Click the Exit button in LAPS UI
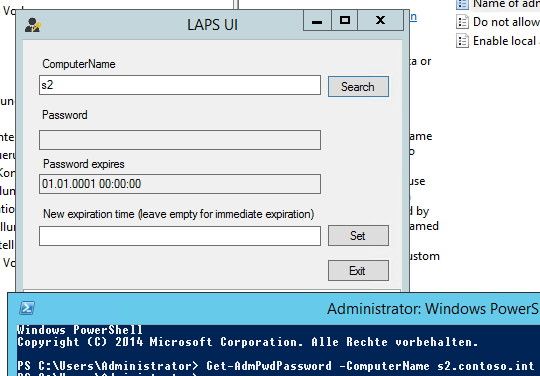The height and width of the screenshot is (376, 540). click(x=358, y=271)
